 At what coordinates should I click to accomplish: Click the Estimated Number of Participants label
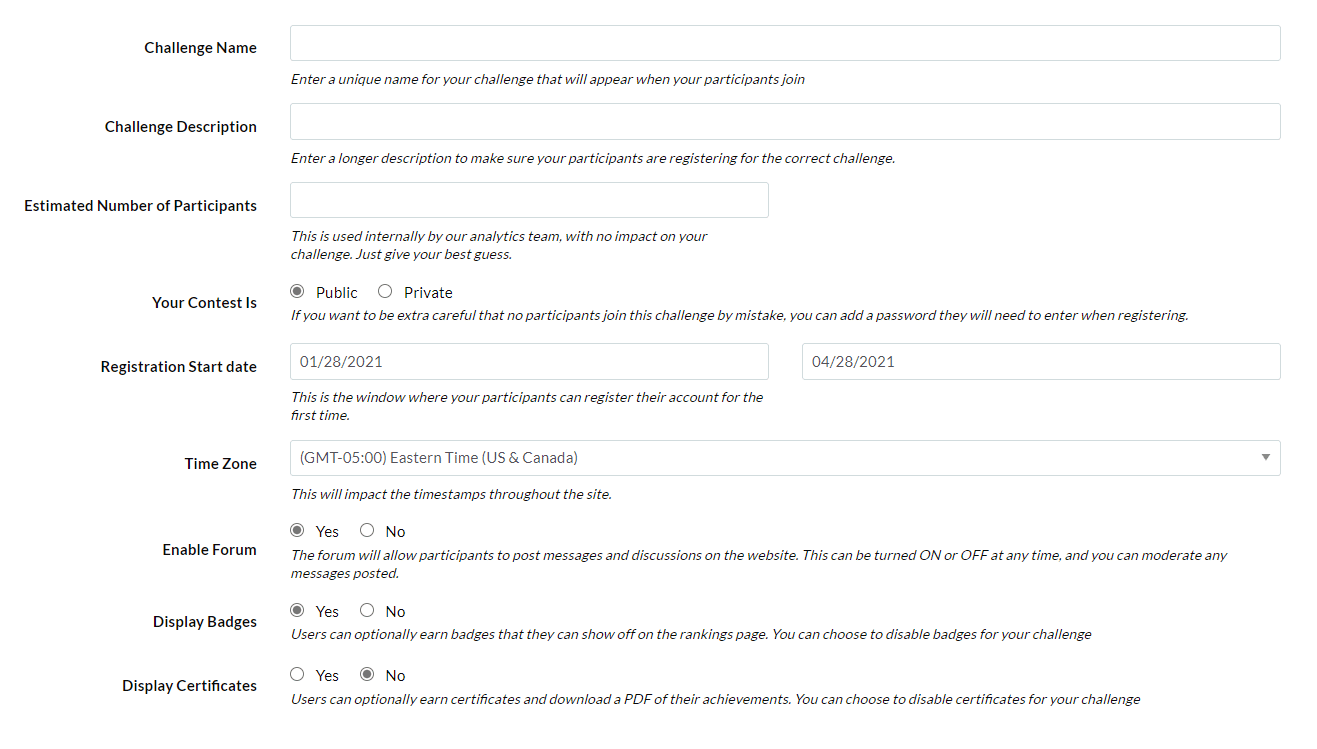140,206
